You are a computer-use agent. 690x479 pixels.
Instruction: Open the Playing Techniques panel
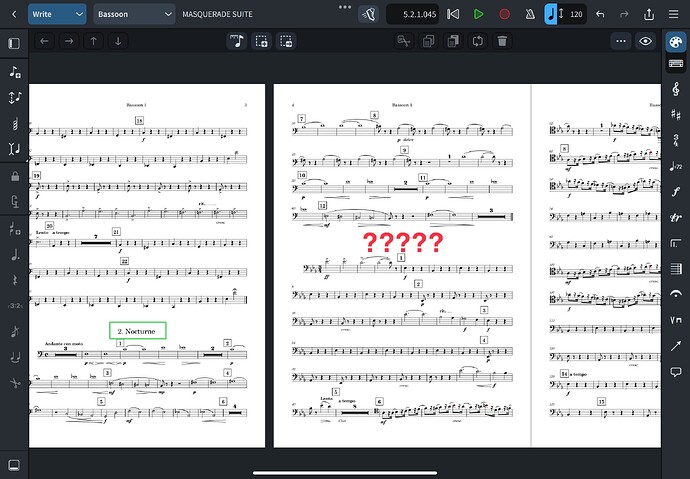pyautogui.click(x=675, y=320)
